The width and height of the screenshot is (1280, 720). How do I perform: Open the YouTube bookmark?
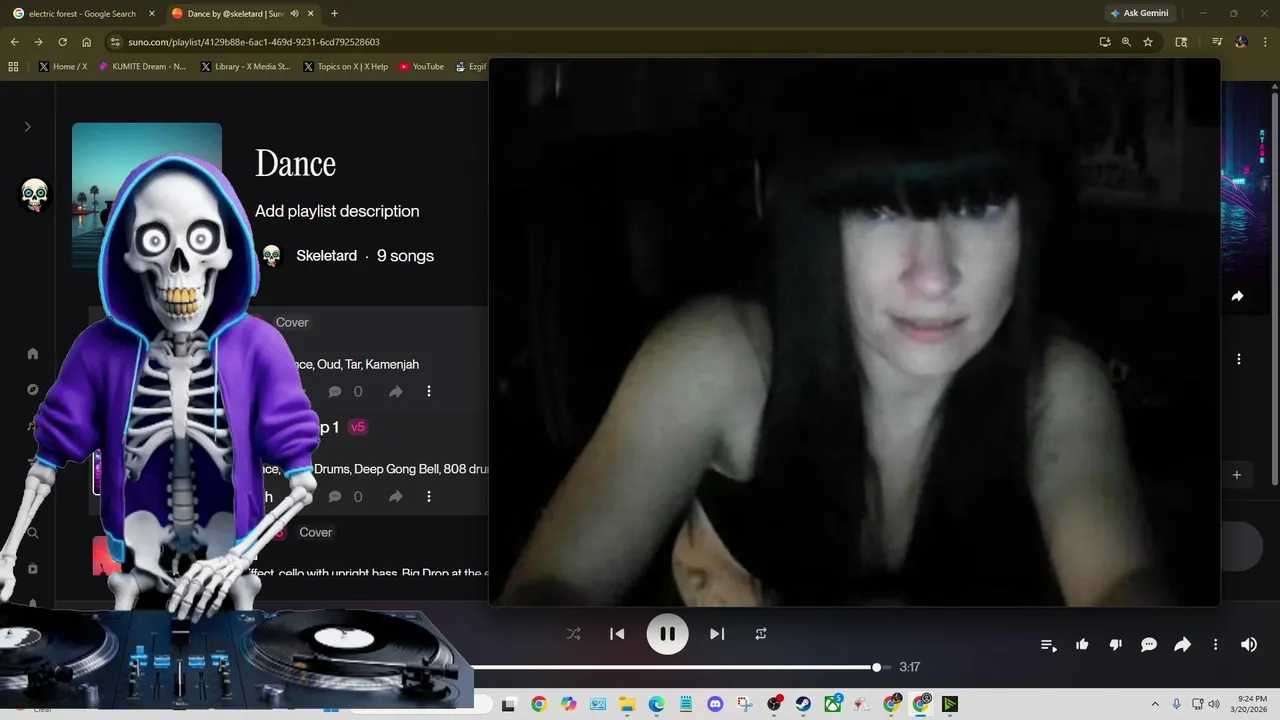click(x=421, y=67)
